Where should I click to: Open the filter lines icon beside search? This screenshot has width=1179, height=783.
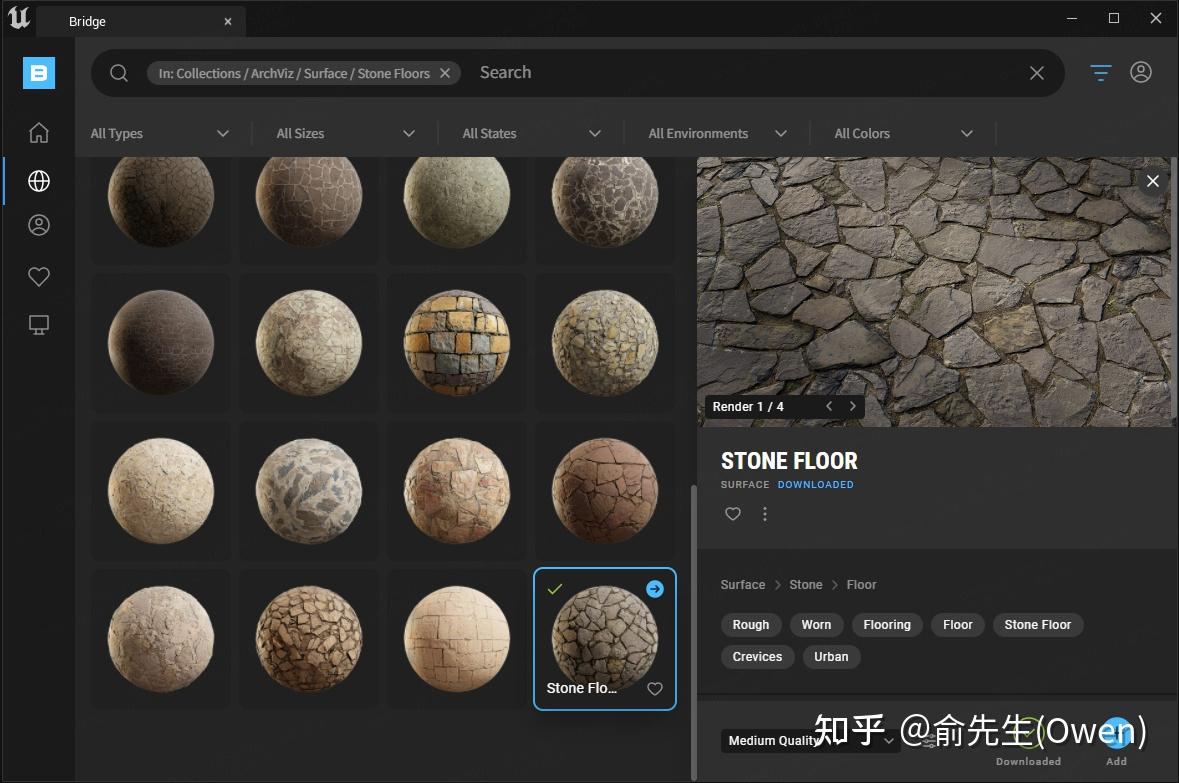click(x=1101, y=73)
